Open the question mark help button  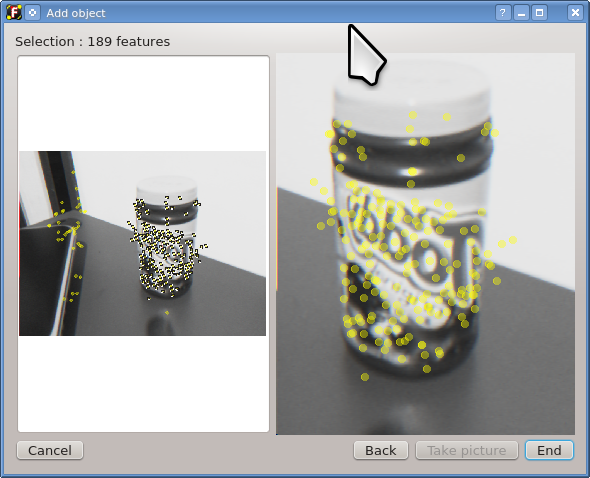(503, 13)
